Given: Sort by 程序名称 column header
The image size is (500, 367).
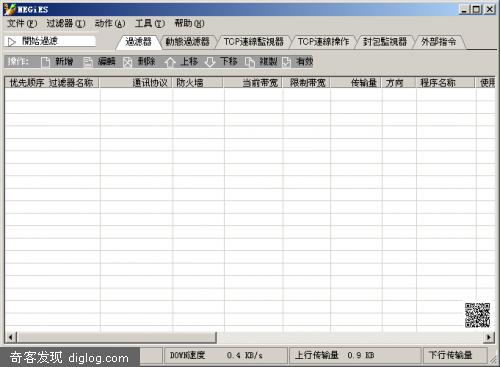Looking at the screenshot, I should pyautogui.click(x=445, y=82).
